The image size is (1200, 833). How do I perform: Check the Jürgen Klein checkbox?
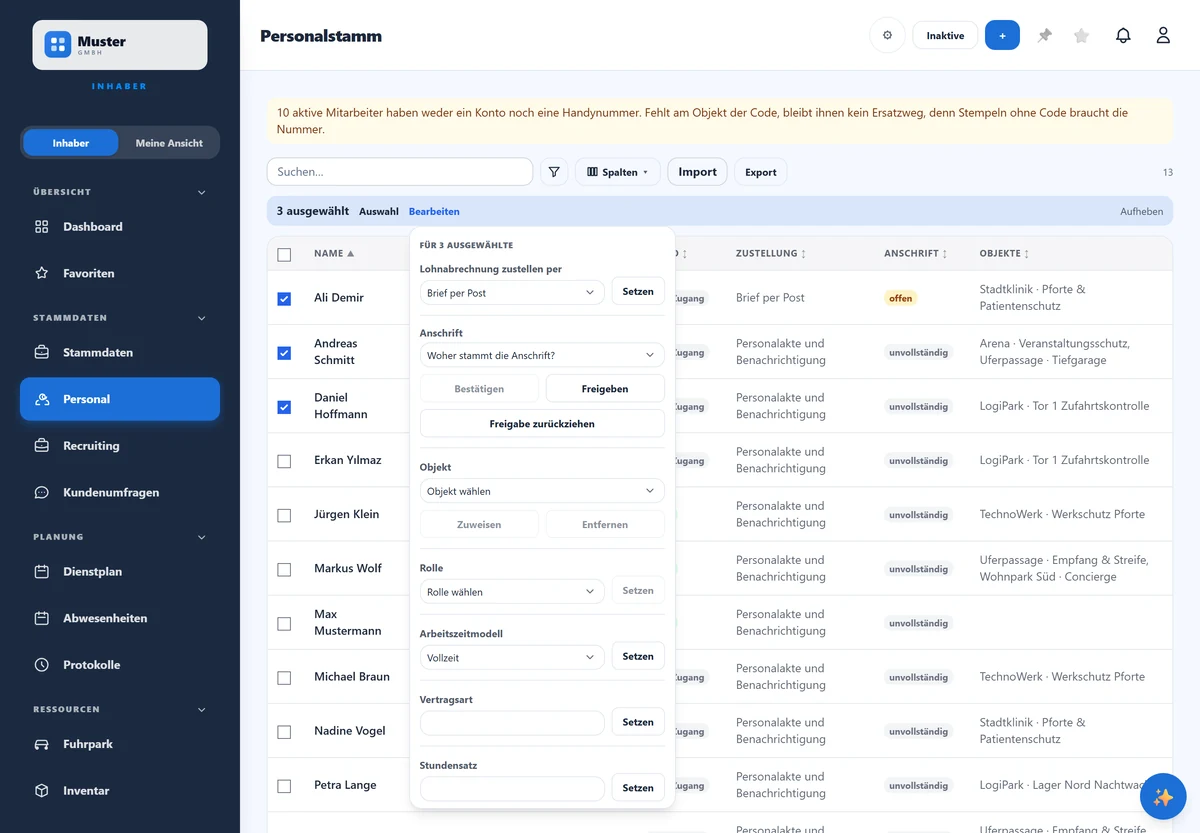tap(284, 515)
